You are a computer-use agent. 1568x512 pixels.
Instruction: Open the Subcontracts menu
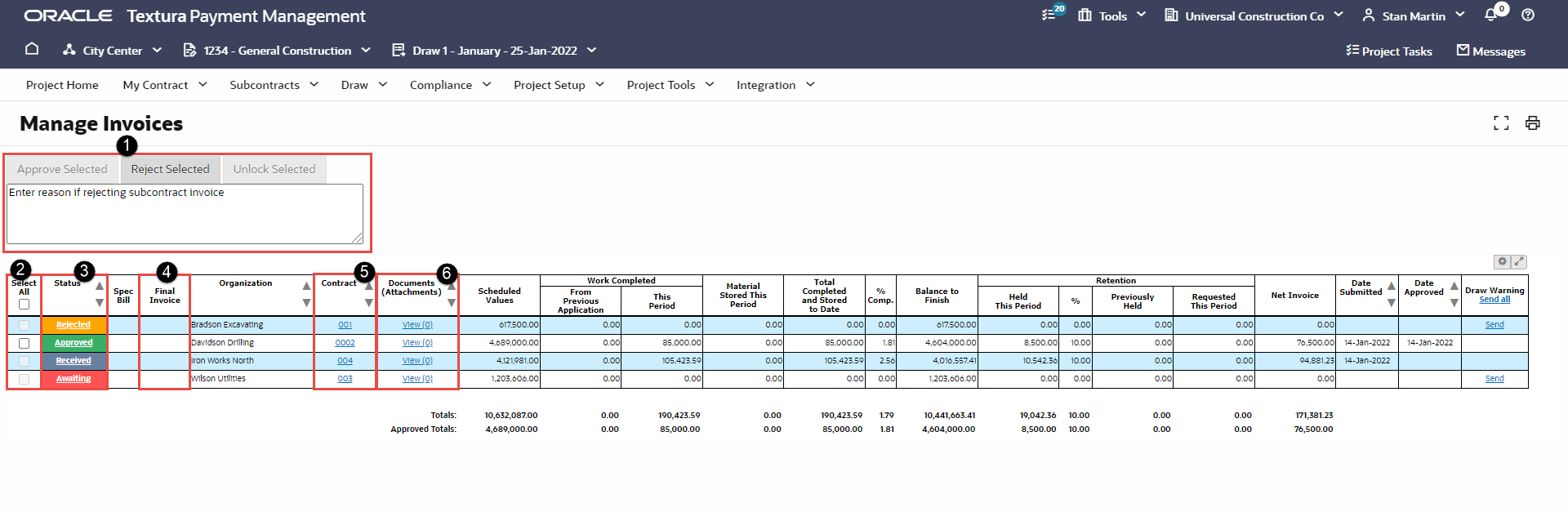coord(274,85)
